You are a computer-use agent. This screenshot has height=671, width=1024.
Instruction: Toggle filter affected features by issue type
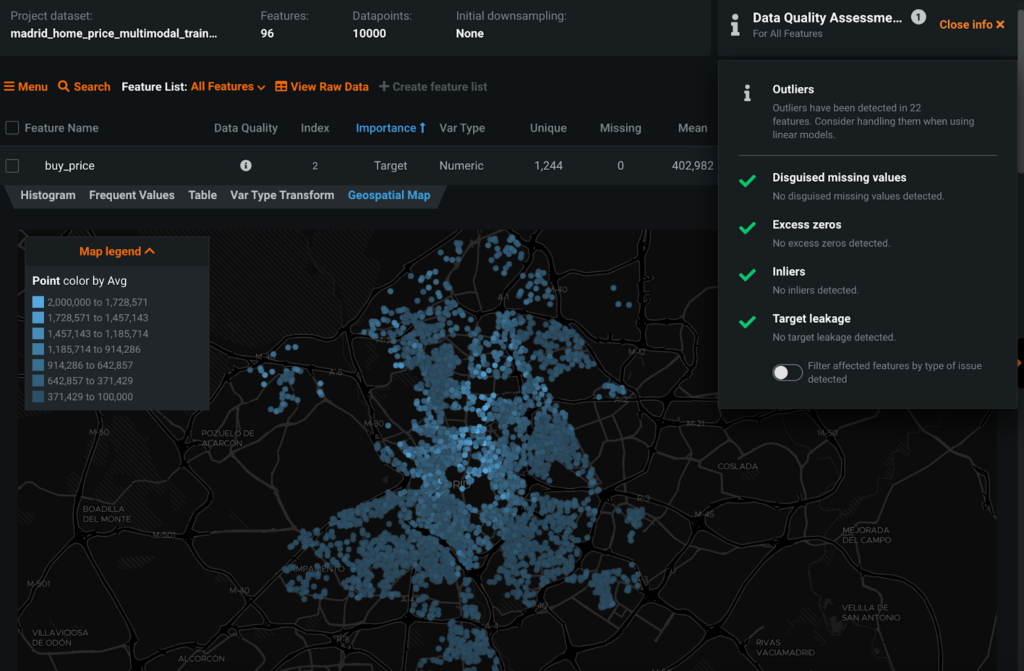787,372
